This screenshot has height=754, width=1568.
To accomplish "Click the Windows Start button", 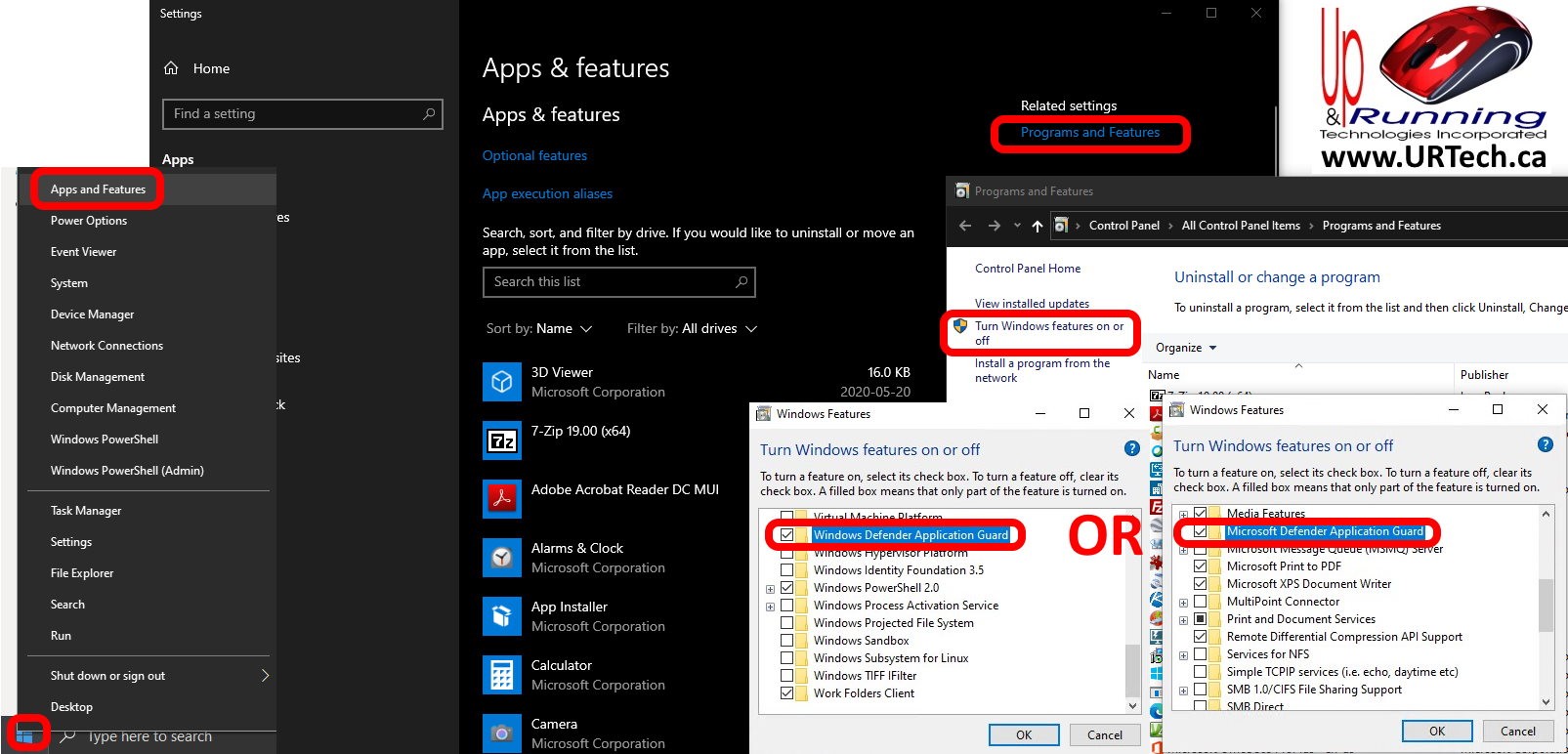I will pos(25,733).
